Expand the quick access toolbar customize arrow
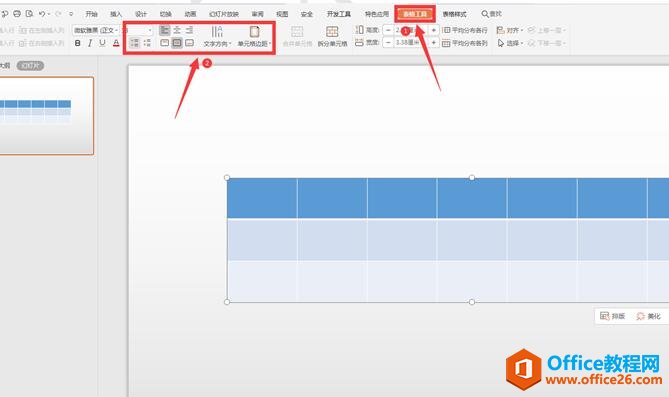 pos(71,14)
